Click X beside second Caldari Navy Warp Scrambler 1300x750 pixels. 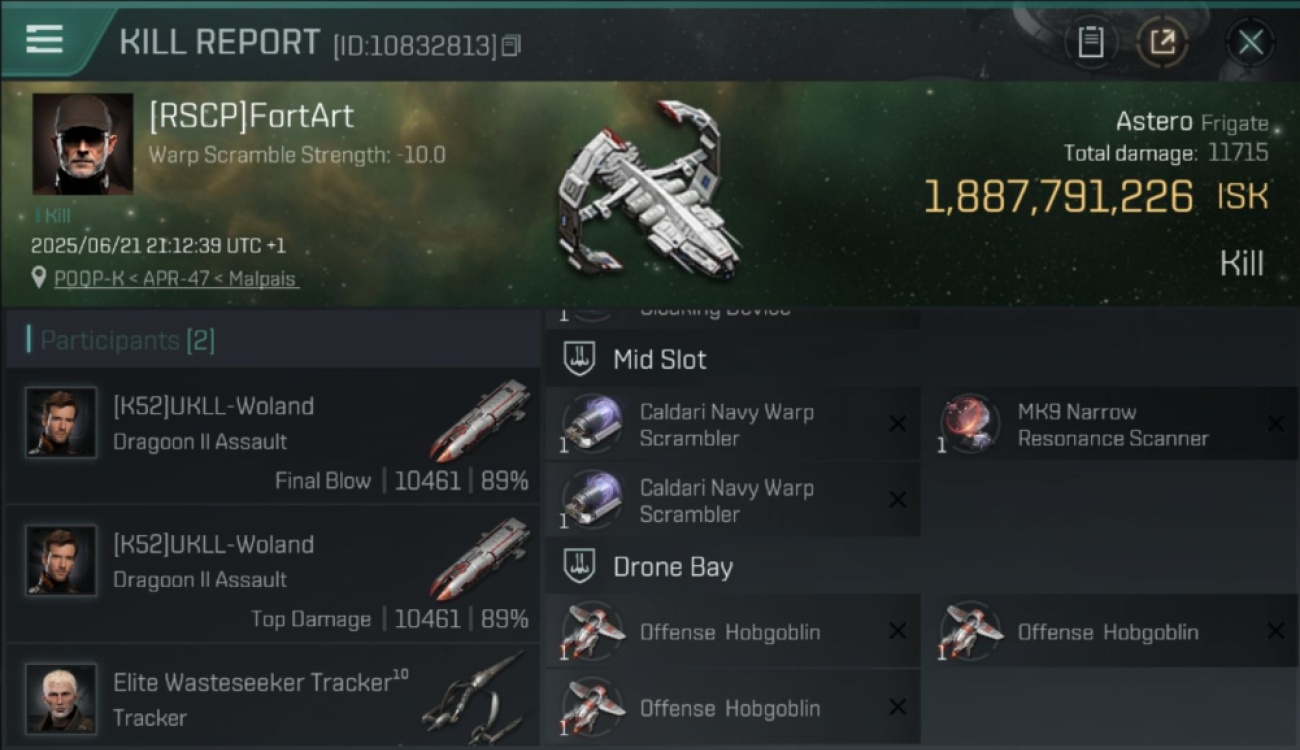(x=897, y=500)
